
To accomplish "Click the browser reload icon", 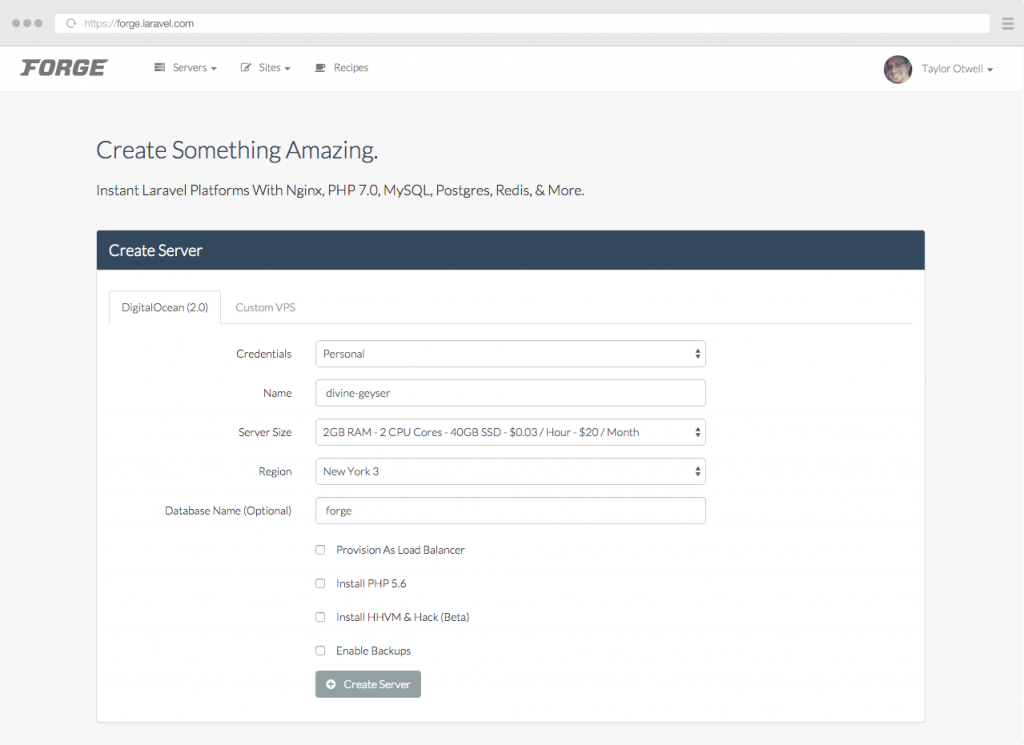I will pyautogui.click(x=71, y=23).
